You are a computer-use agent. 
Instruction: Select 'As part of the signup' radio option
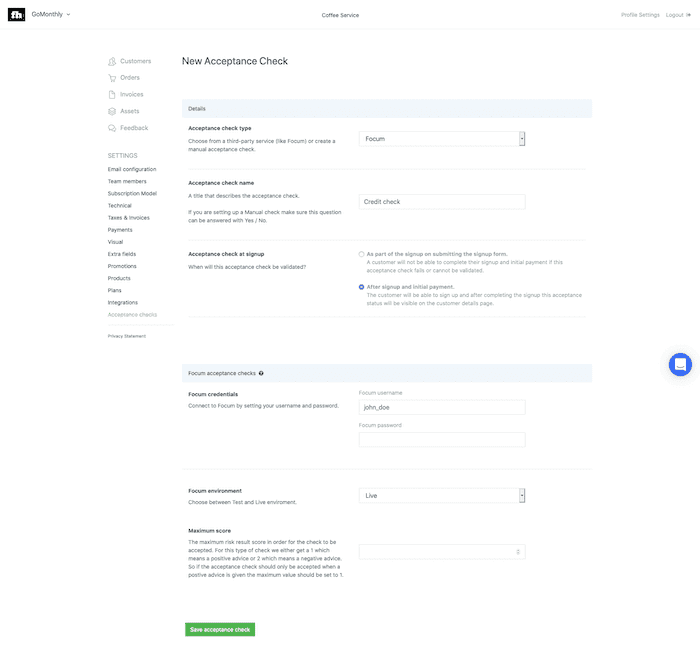[362, 254]
